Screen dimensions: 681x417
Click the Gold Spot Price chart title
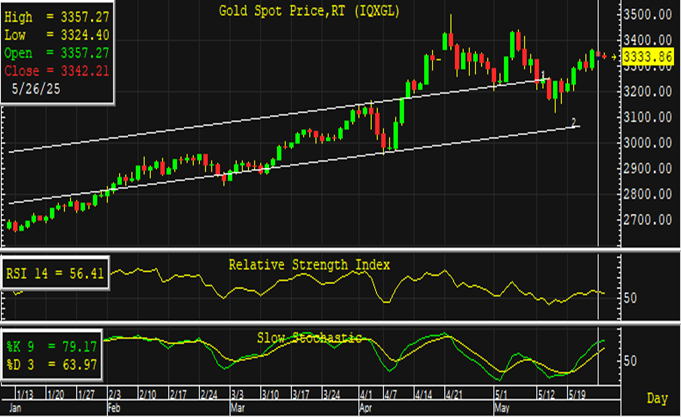click(297, 11)
